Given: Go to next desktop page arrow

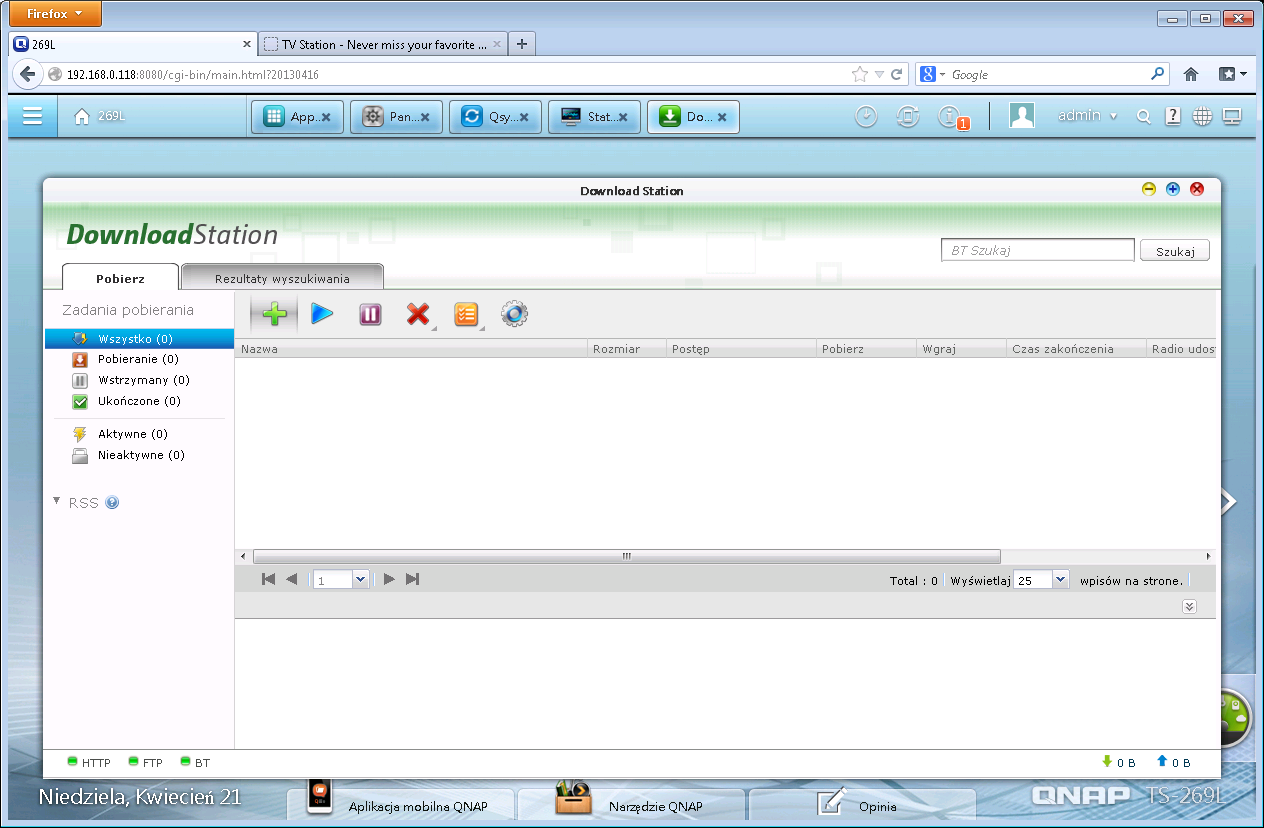Looking at the screenshot, I should click(1229, 501).
